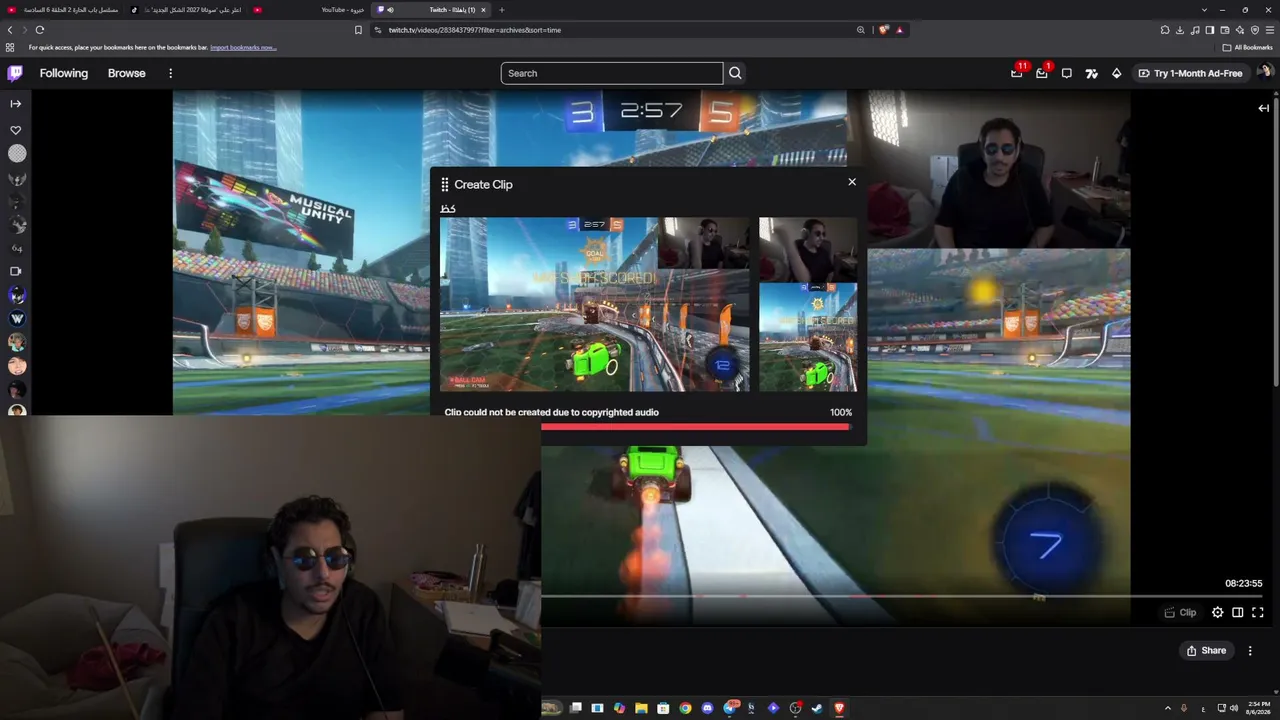Open the Brave Wallet icon
Viewport: 1280px width, 720px height.
[x=1225, y=30]
